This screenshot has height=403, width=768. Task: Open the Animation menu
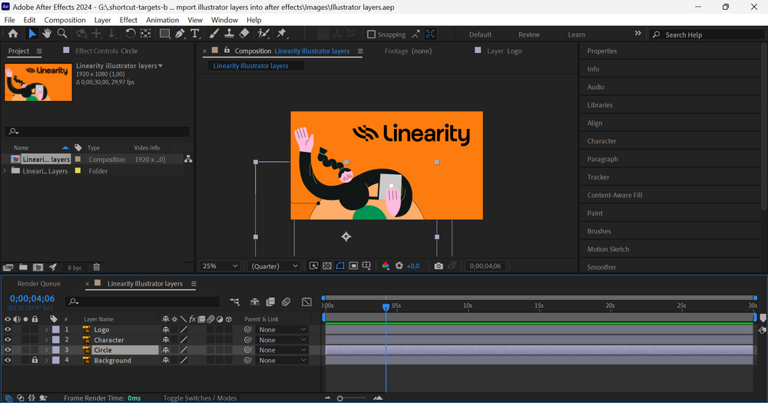tap(162, 20)
